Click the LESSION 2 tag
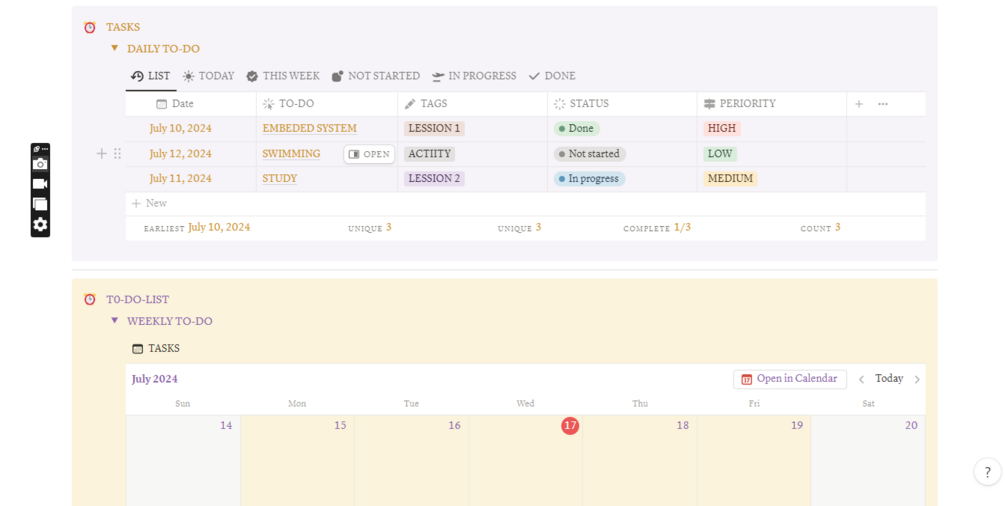Screen dimensions: 1005x506 click(x=434, y=178)
